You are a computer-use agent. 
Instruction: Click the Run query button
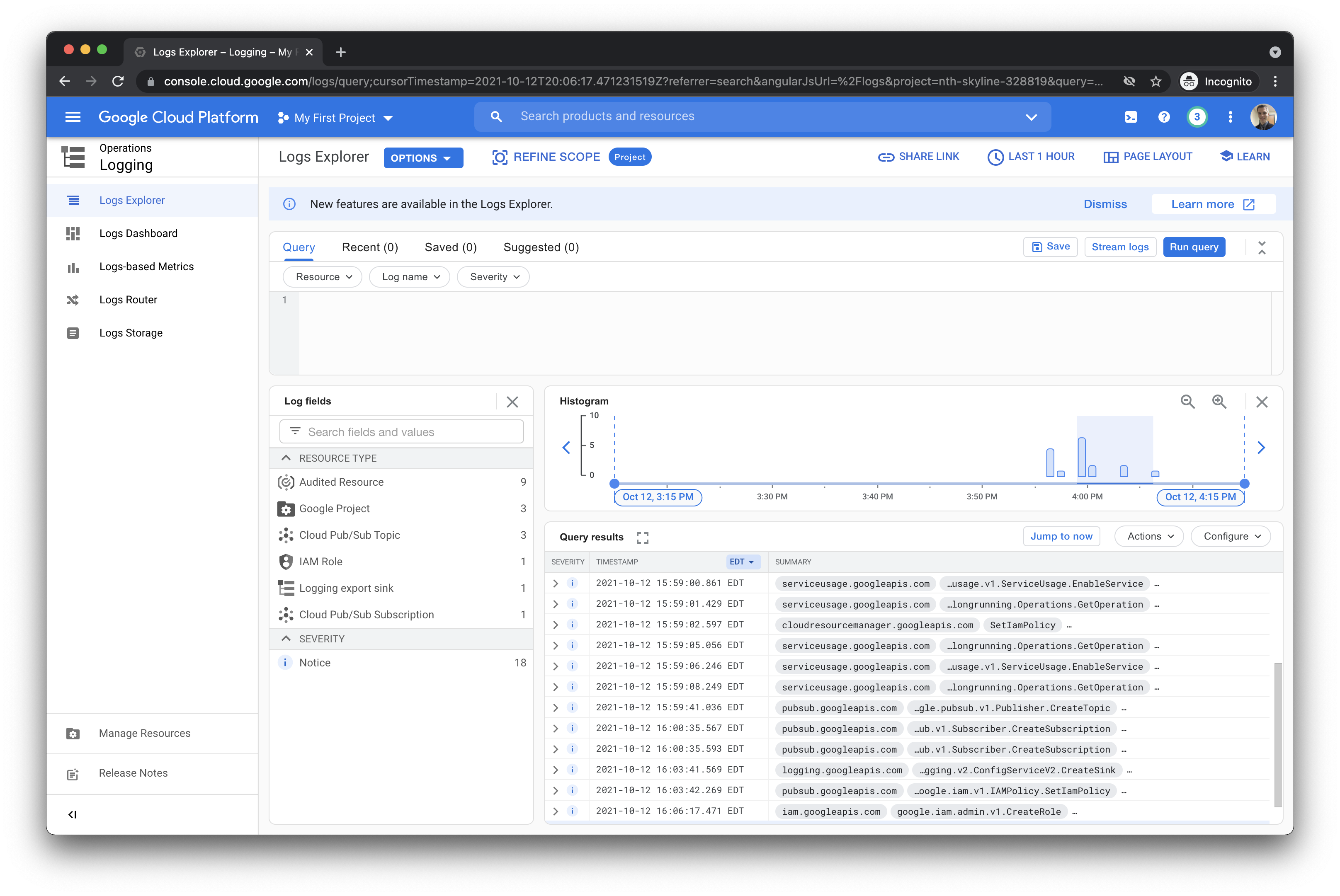(1194, 247)
